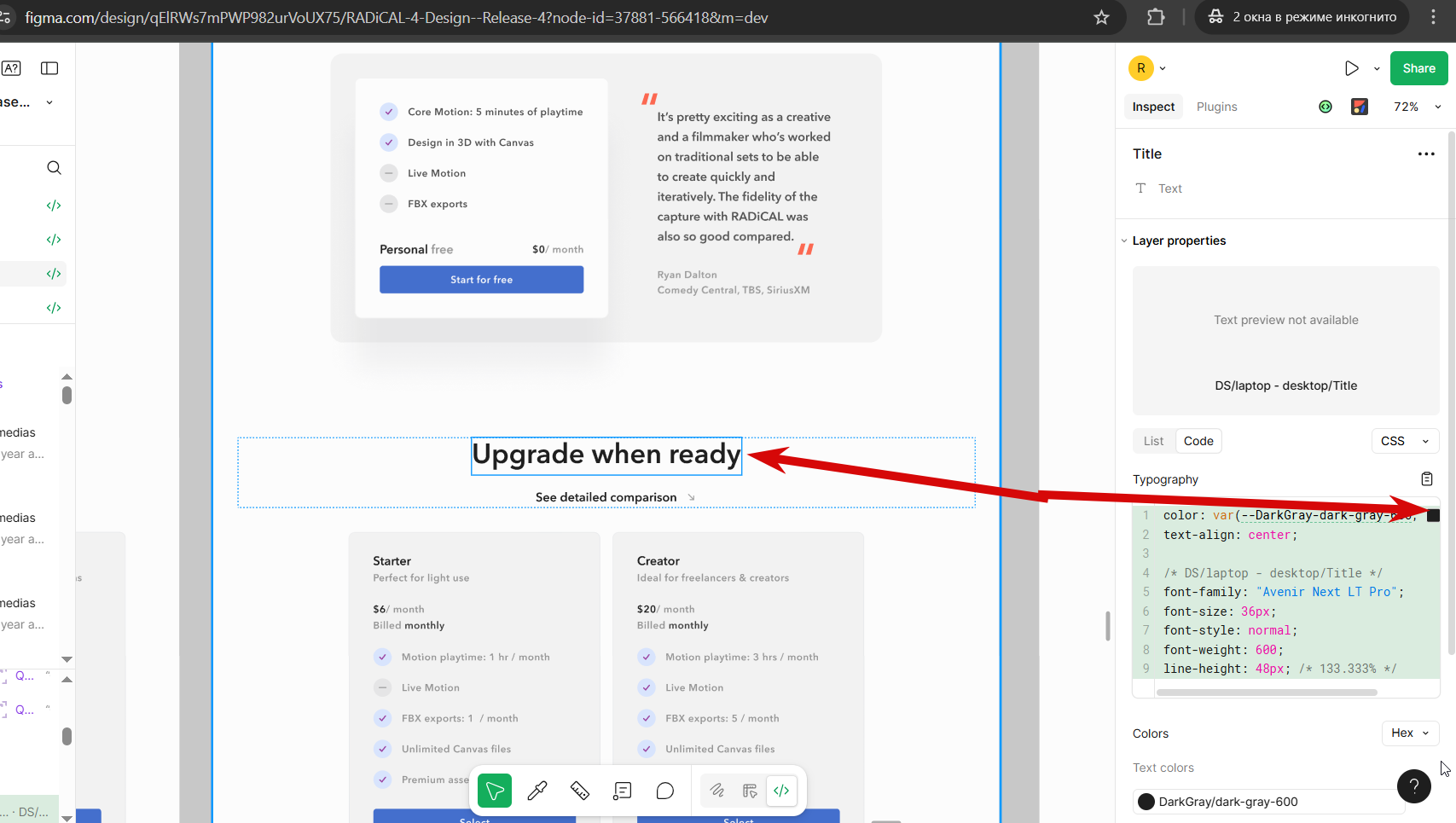Switch to Code view tab
This screenshot has width=1456, height=823.
1198,441
